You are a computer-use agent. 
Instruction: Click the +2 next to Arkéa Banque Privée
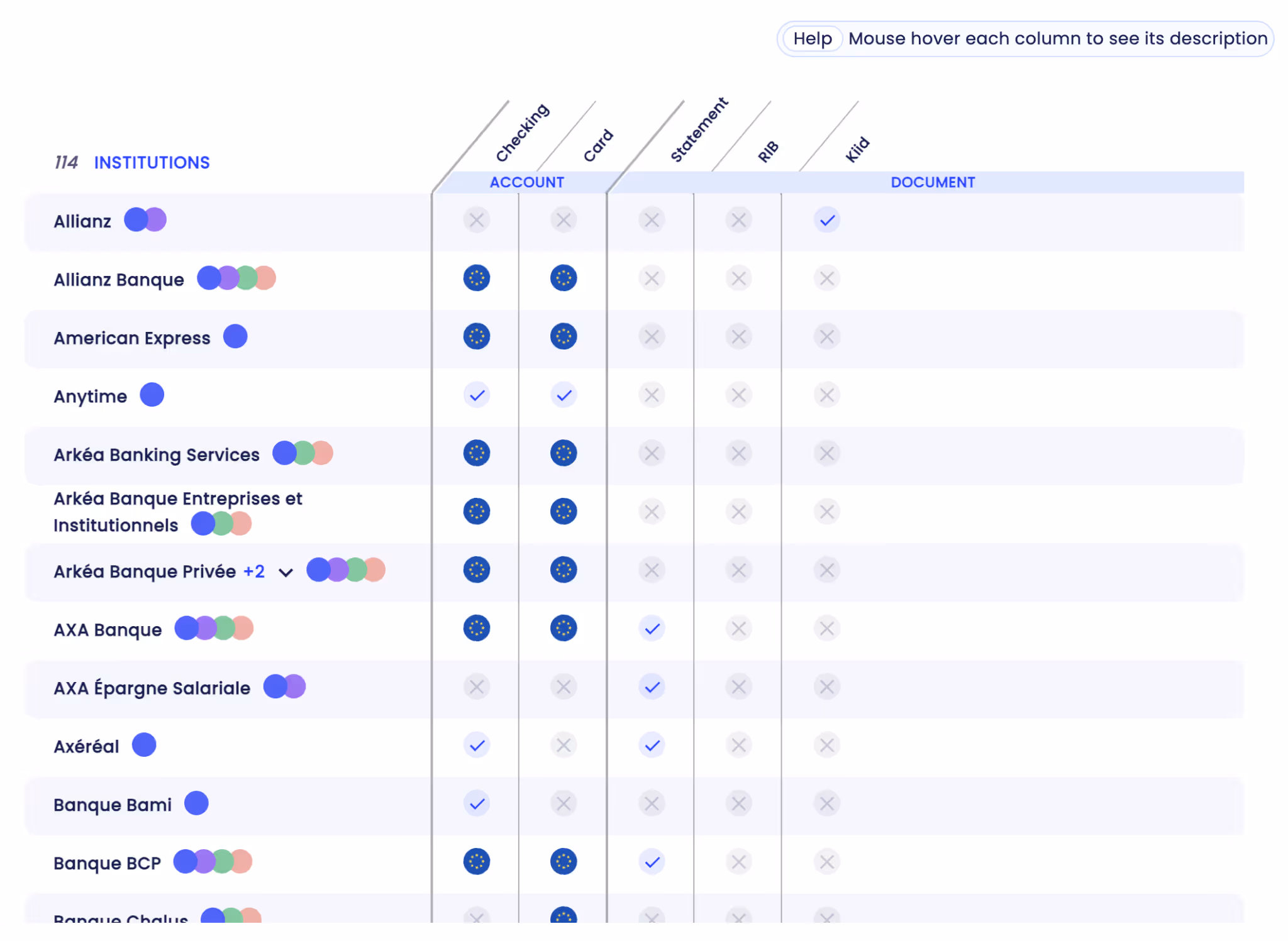point(254,571)
